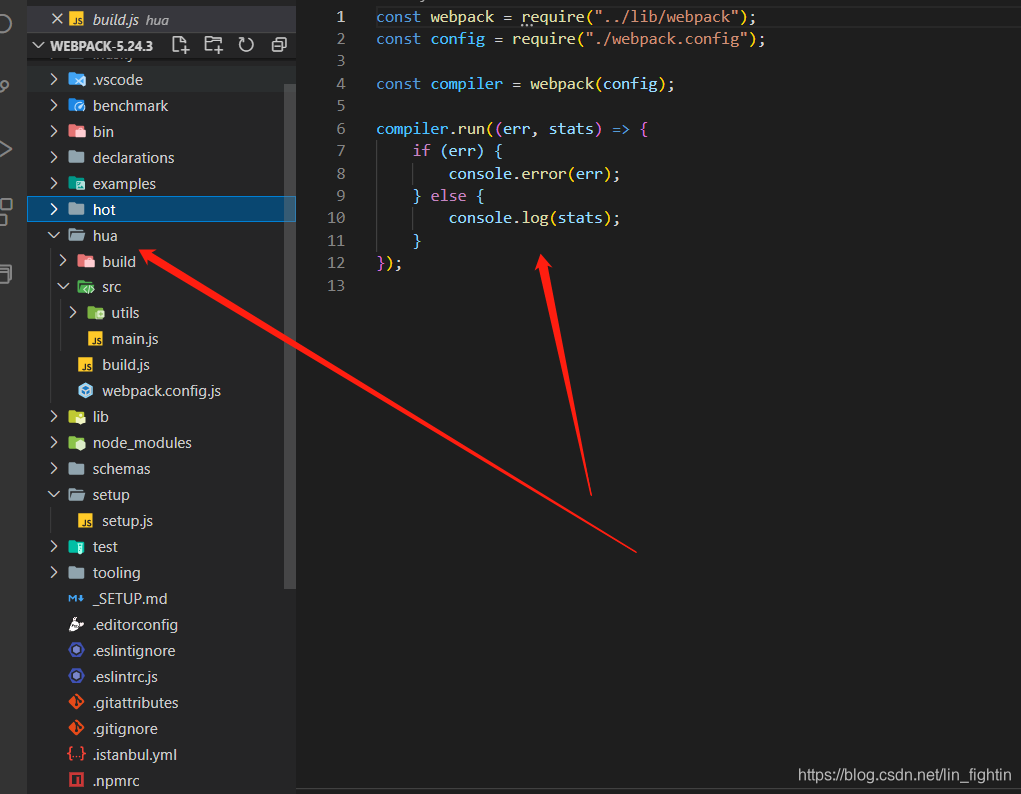Expand the .vscode folder chevron
This screenshot has height=794, width=1021.
tap(54, 79)
